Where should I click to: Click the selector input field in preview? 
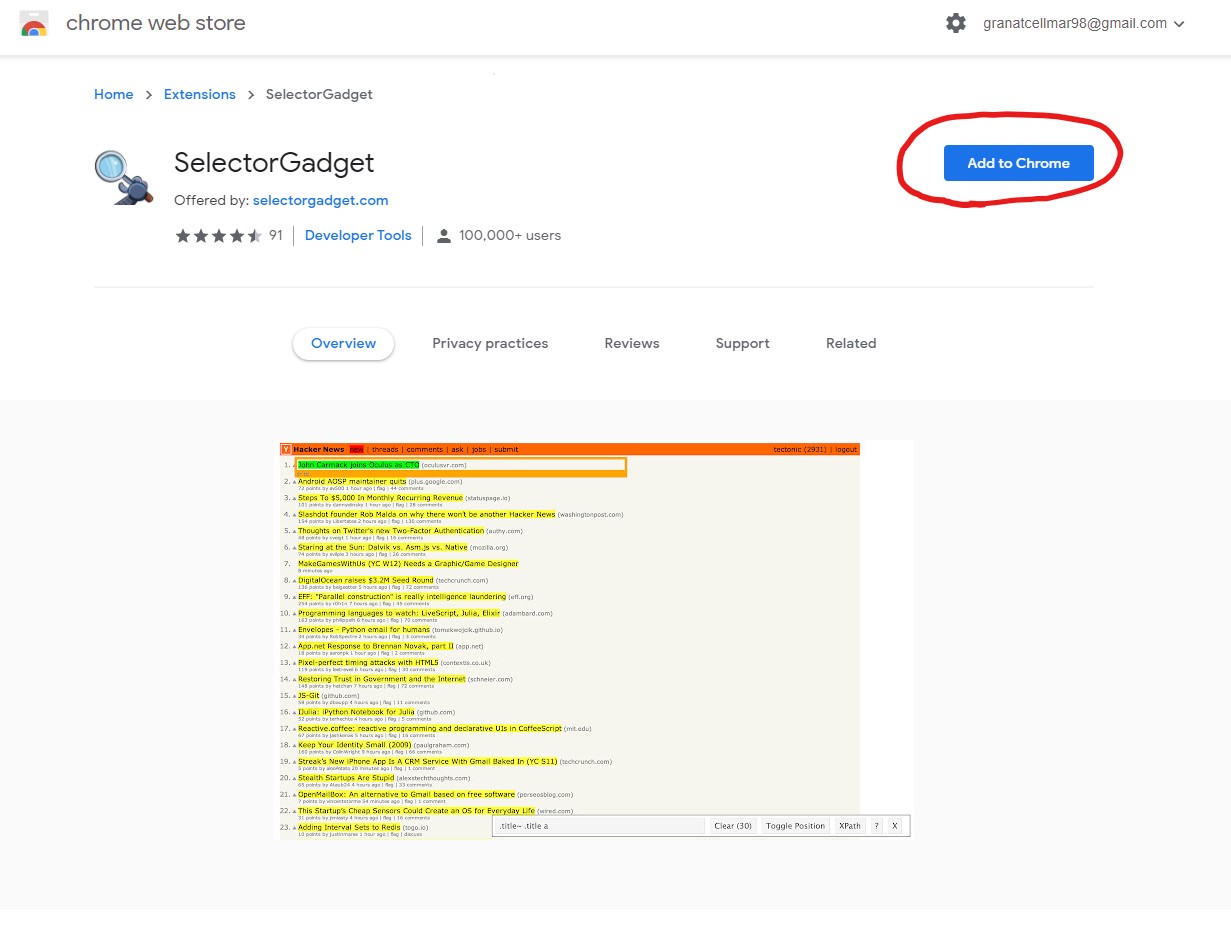(x=600, y=826)
